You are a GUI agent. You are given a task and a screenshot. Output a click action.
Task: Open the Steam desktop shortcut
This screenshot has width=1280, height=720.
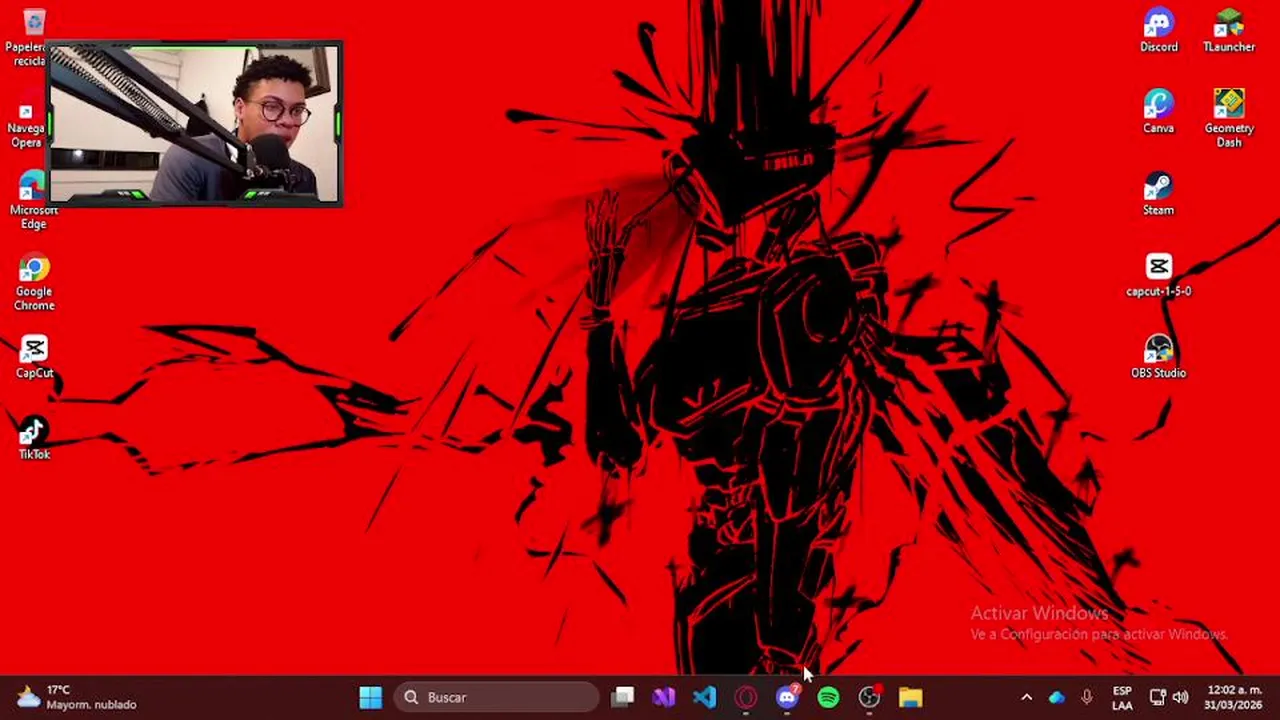[x=1159, y=194]
